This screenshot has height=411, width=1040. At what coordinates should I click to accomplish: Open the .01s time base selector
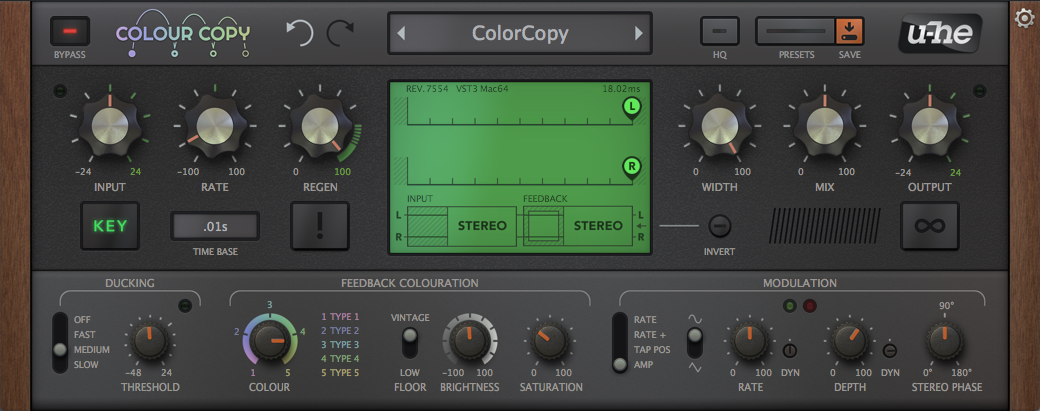(214, 226)
